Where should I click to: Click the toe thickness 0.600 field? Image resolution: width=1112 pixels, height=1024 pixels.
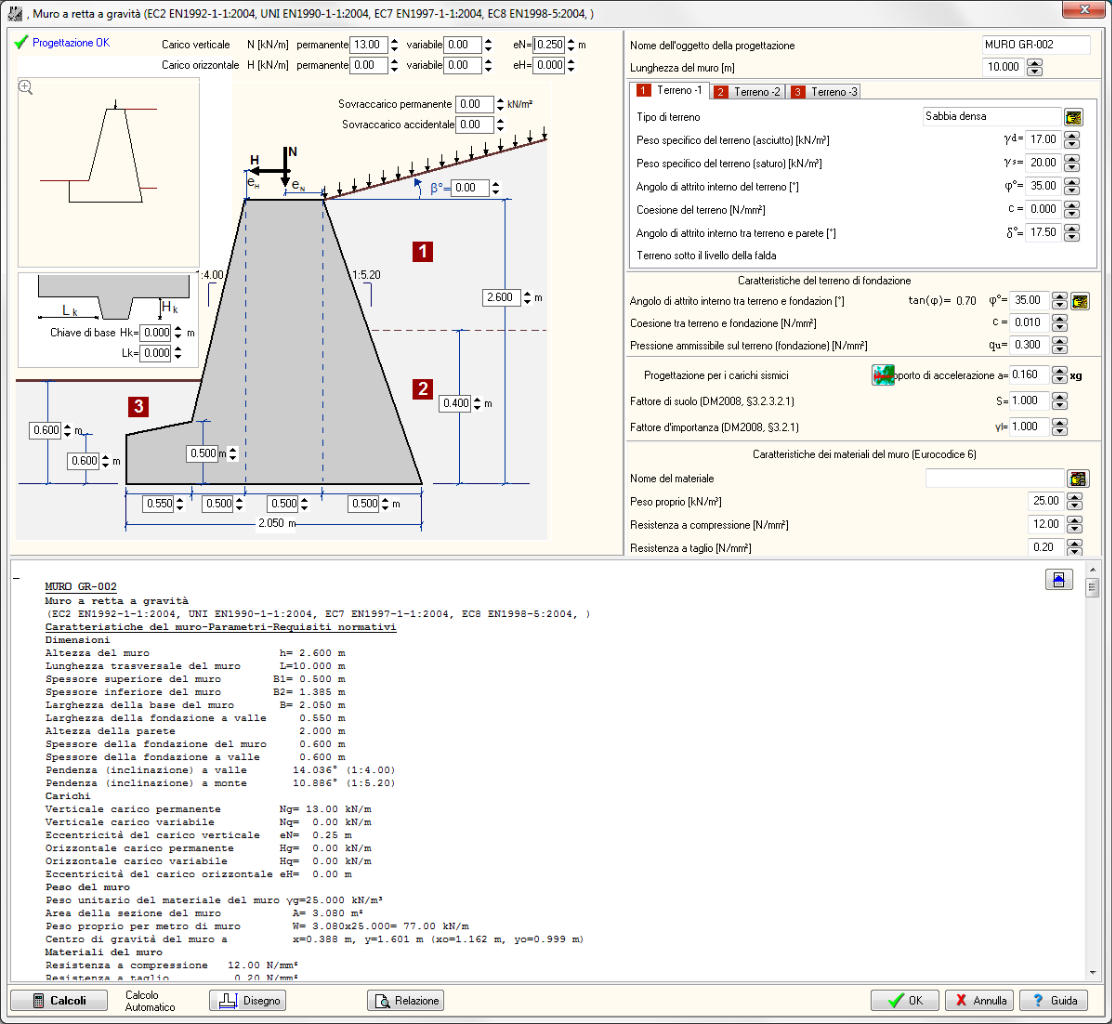pyautogui.click(x=84, y=461)
